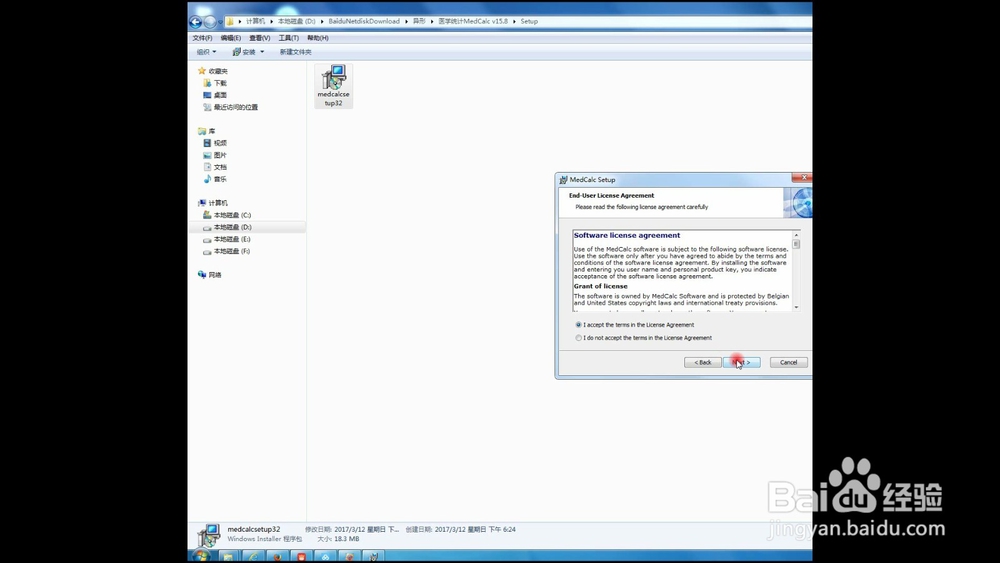Screen dimensions: 1000x563
Task: Click the 安装 (Install) toolbar button
Action: tap(244, 52)
